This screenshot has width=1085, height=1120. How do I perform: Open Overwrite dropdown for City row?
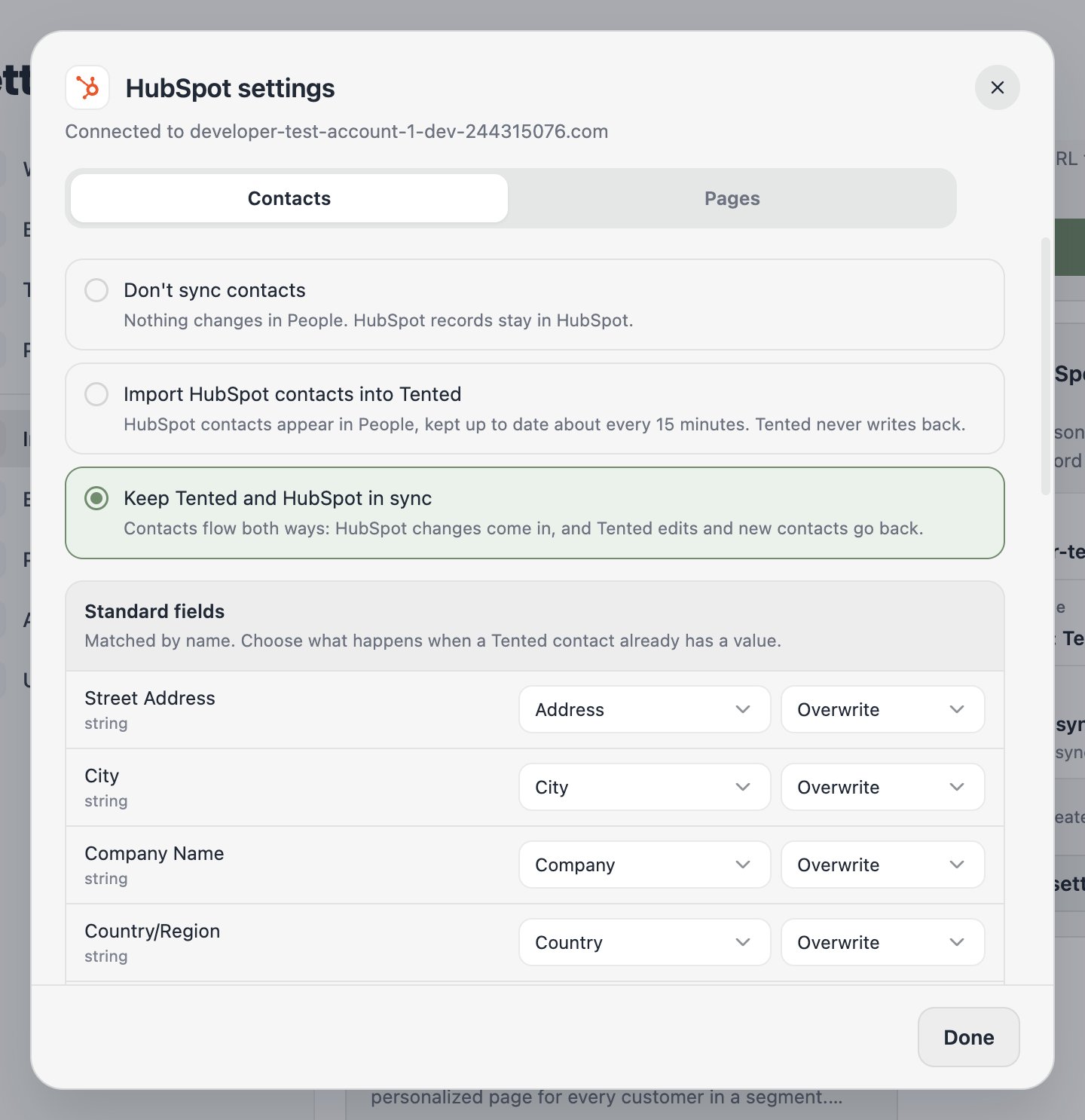[x=882, y=787]
